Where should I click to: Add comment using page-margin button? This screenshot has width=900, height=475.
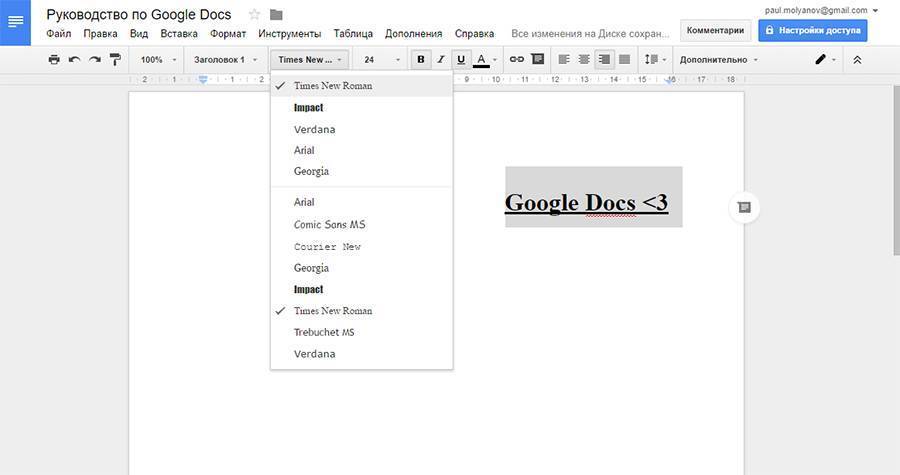point(744,207)
